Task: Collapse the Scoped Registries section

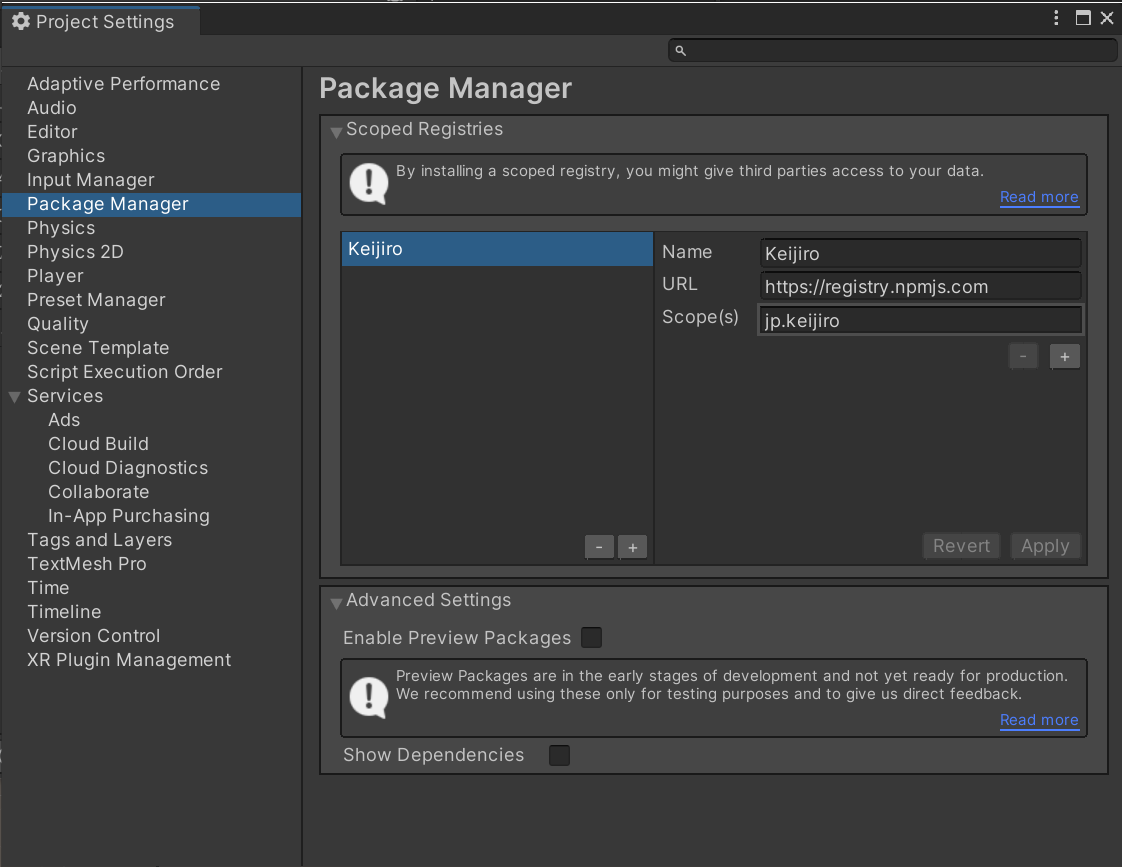Action: click(x=336, y=131)
